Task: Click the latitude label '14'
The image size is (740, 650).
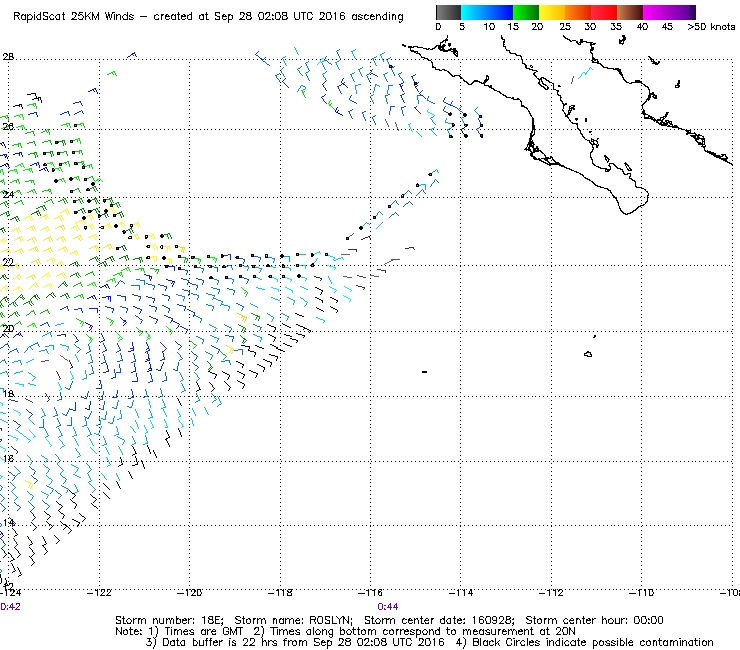Action: pos(8,523)
